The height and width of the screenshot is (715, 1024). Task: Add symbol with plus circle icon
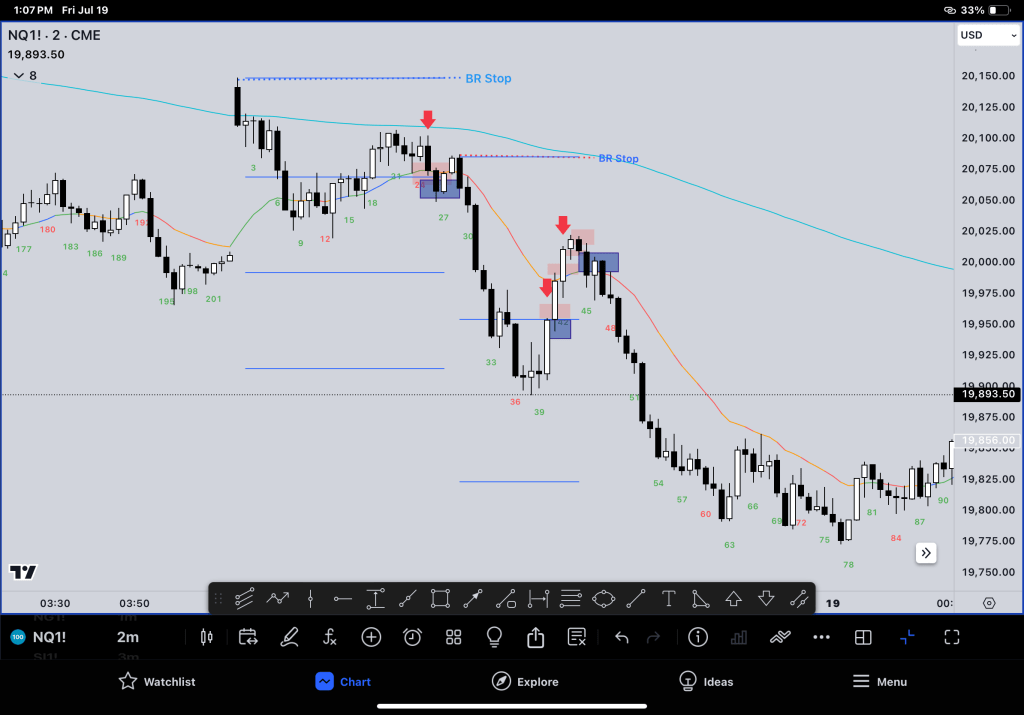pos(371,637)
